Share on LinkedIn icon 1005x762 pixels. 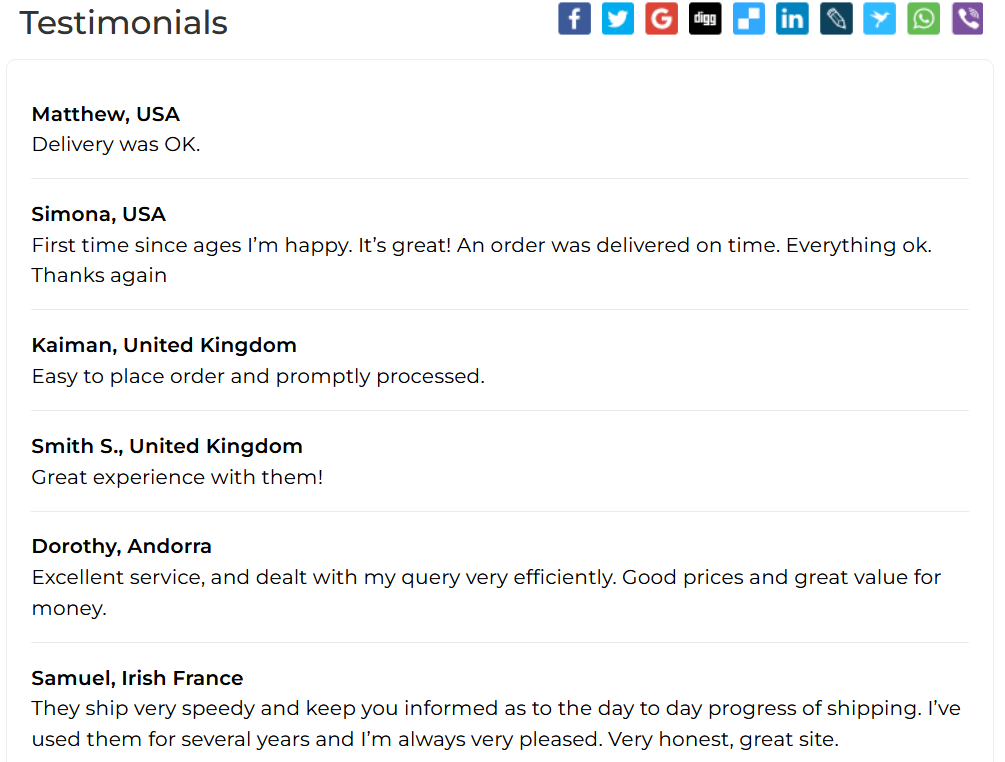pos(792,19)
